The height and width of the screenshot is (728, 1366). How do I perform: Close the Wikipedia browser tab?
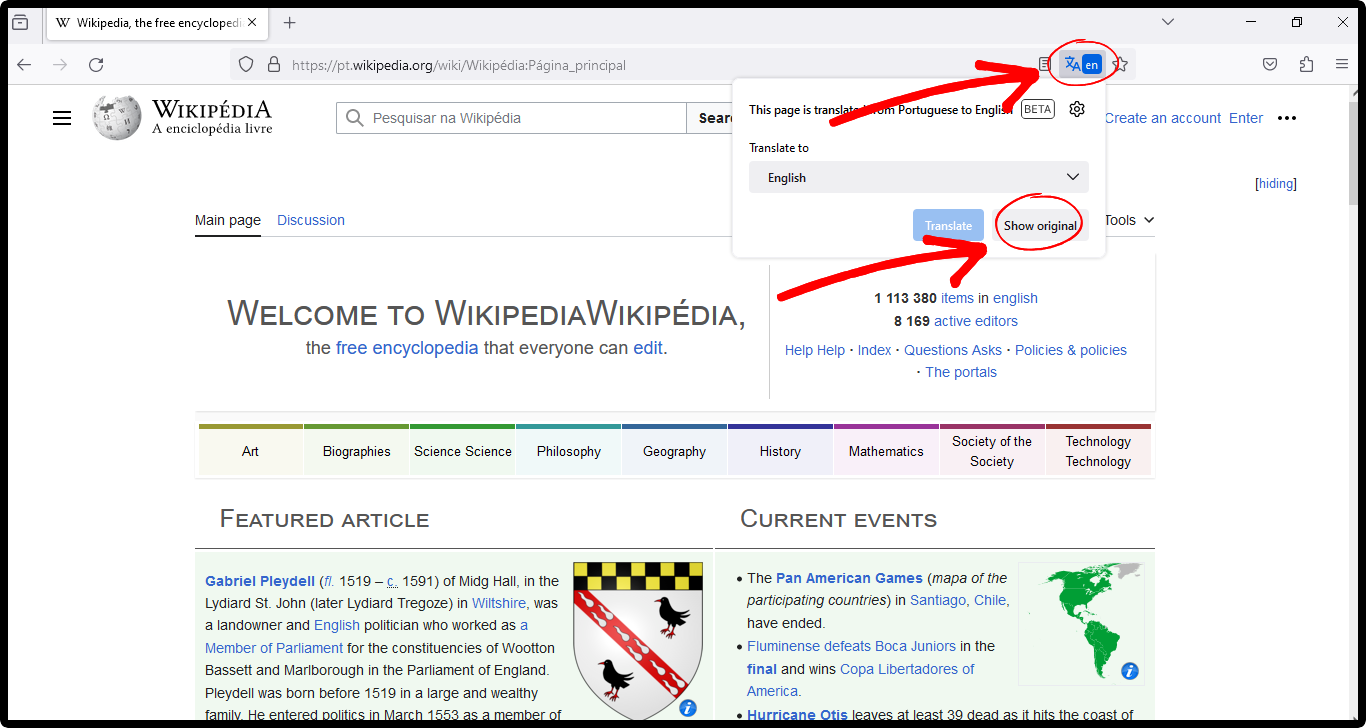point(250,22)
